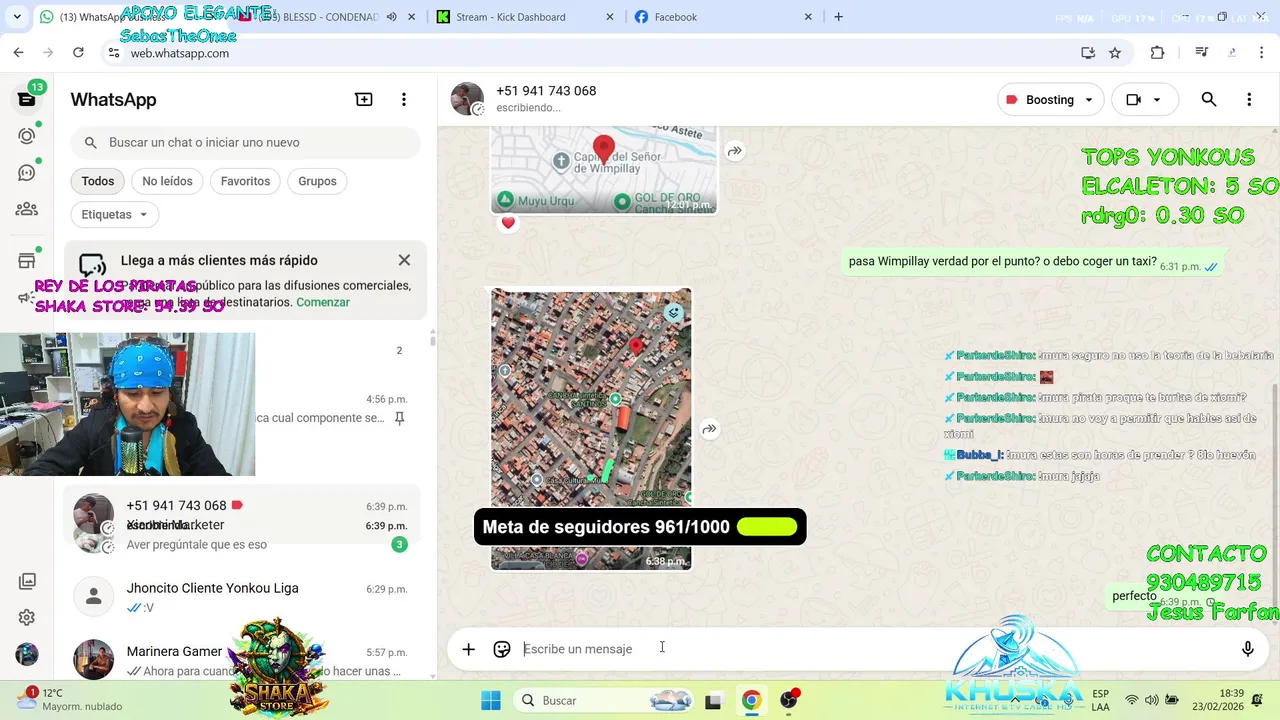Select the Todos chat filter
The image size is (1280, 720).
98,181
